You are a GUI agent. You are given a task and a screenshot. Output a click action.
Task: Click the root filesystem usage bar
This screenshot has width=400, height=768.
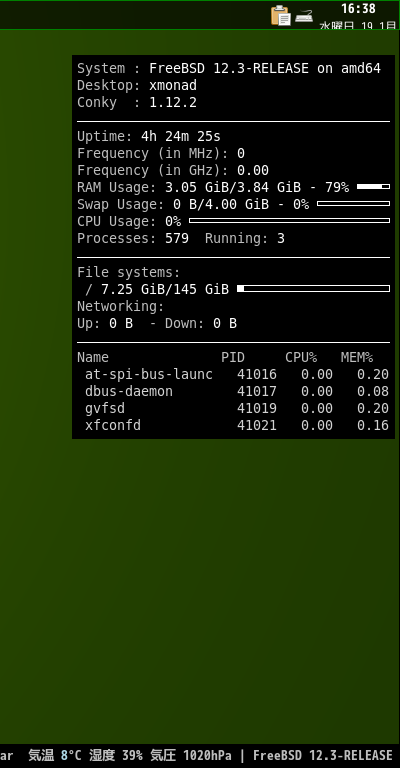coord(313,288)
